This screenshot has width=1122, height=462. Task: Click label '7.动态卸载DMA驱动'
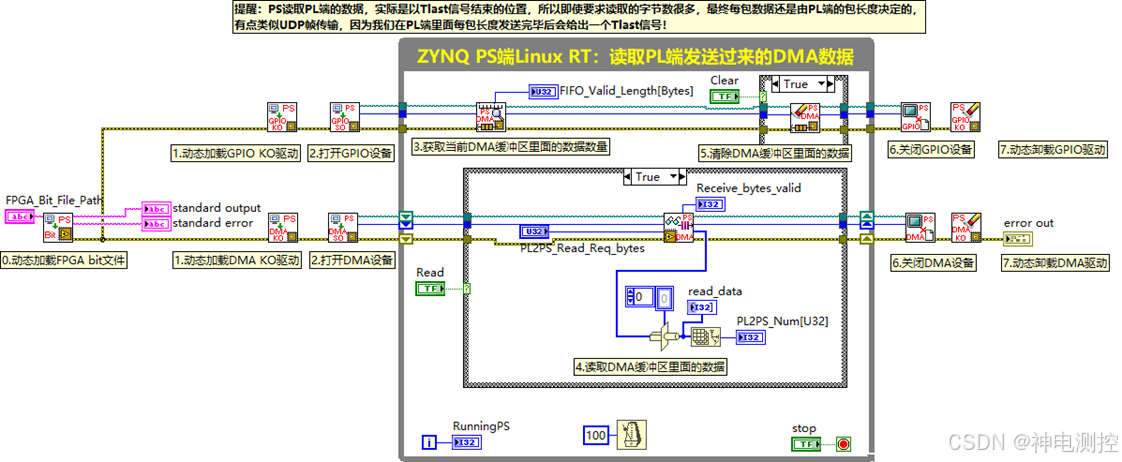tap(1055, 262)
